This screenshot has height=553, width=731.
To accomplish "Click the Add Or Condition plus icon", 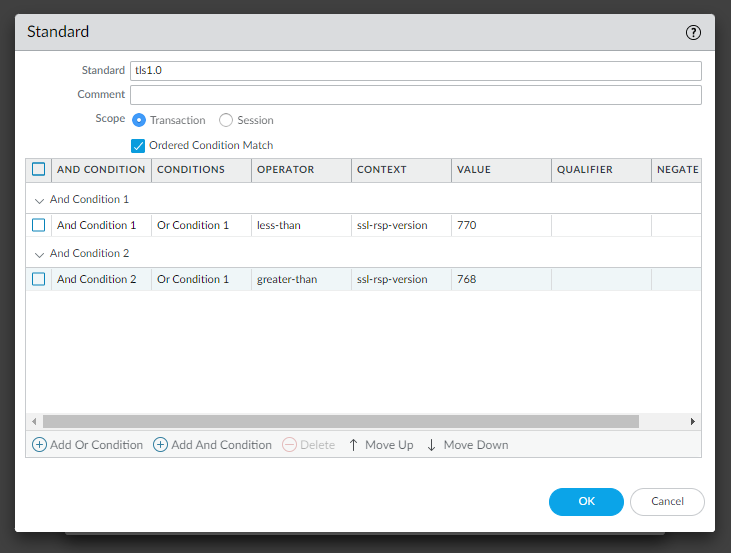I will tap(40, 445).
